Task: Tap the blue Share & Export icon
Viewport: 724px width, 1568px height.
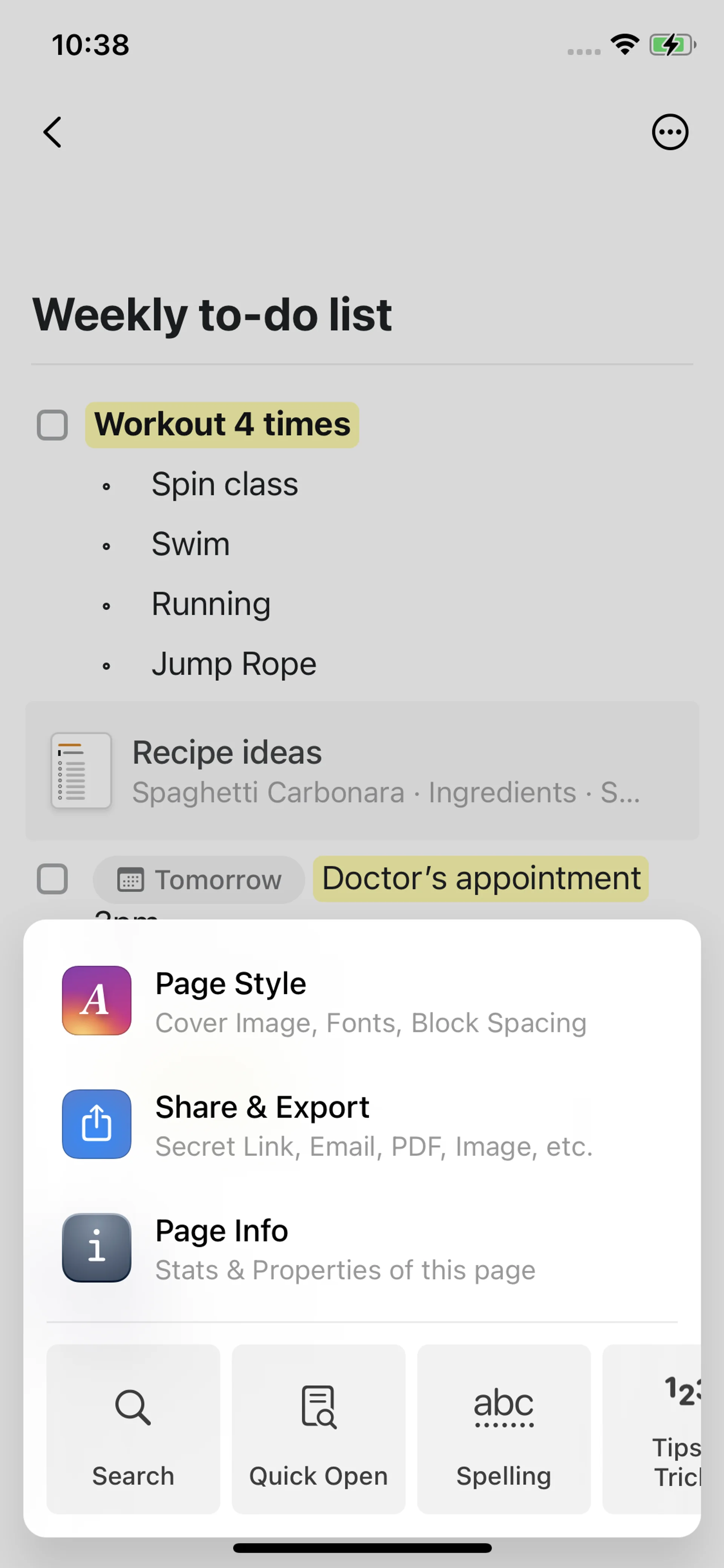Action: tap(97, 1124)
